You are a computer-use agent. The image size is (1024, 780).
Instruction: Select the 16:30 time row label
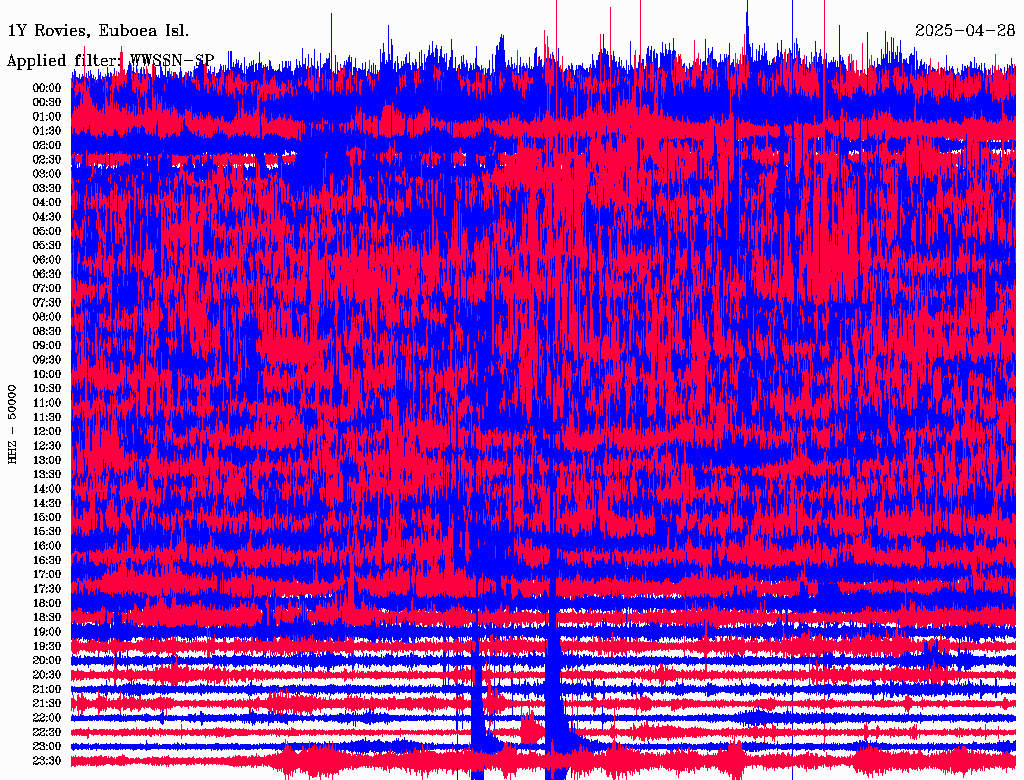pos(47,560)
